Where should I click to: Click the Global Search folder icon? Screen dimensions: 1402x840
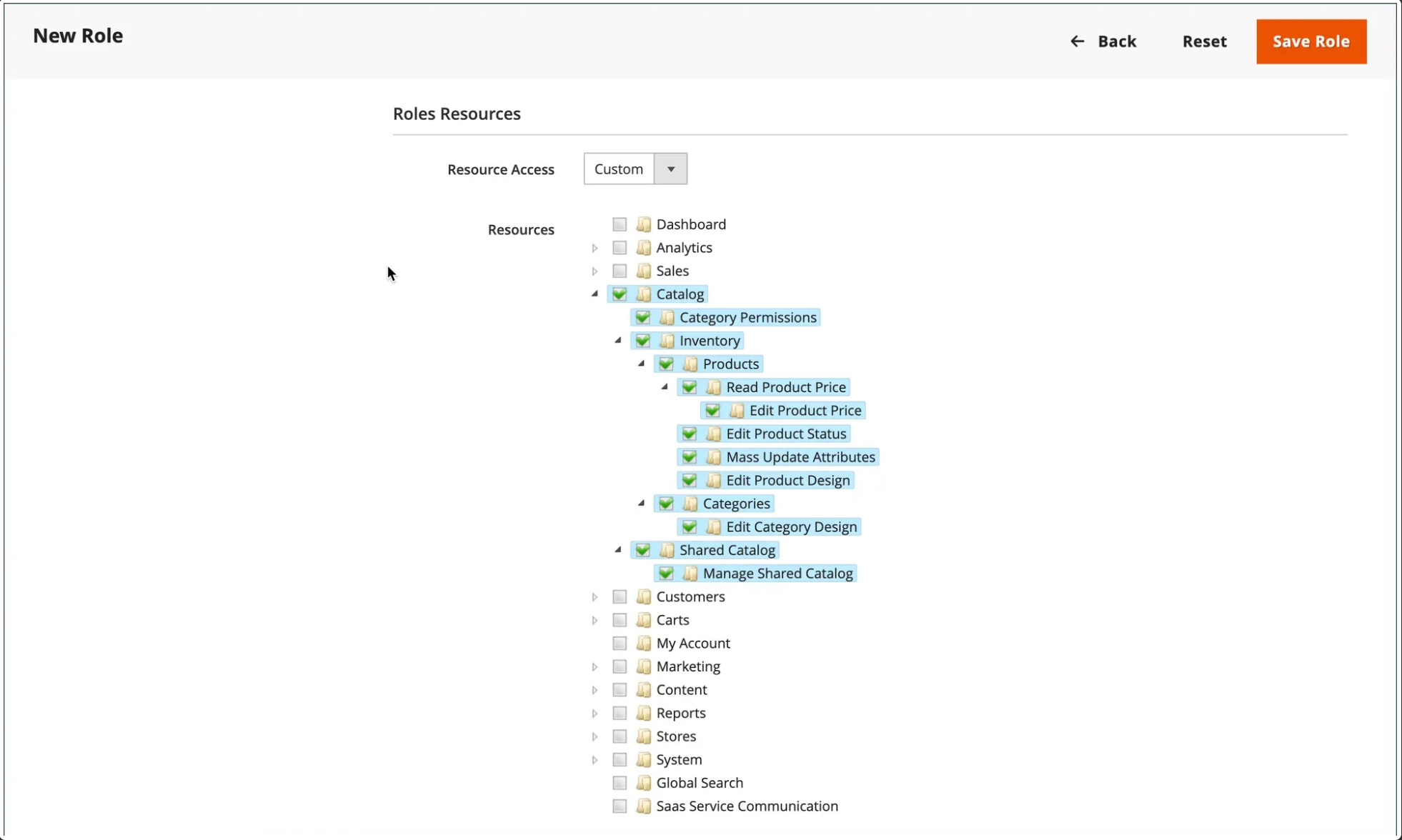(x=644, y=783)
